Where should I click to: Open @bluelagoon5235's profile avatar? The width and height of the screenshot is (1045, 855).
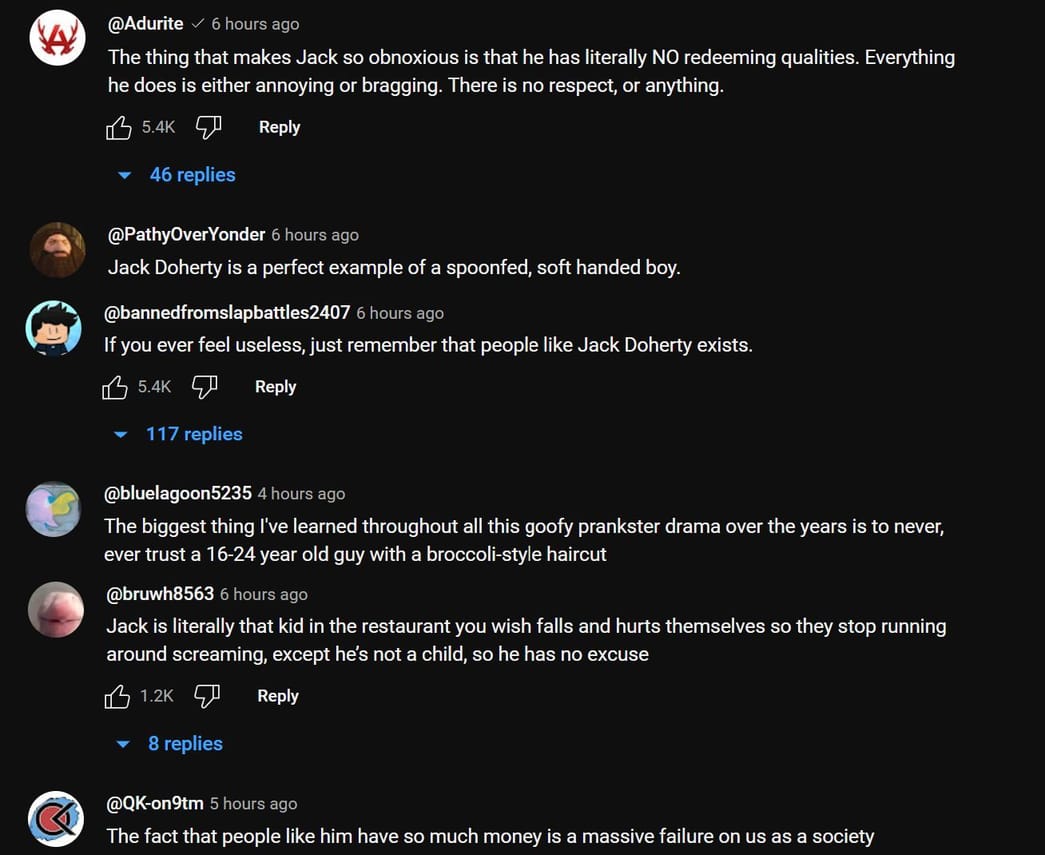(53, 509)
